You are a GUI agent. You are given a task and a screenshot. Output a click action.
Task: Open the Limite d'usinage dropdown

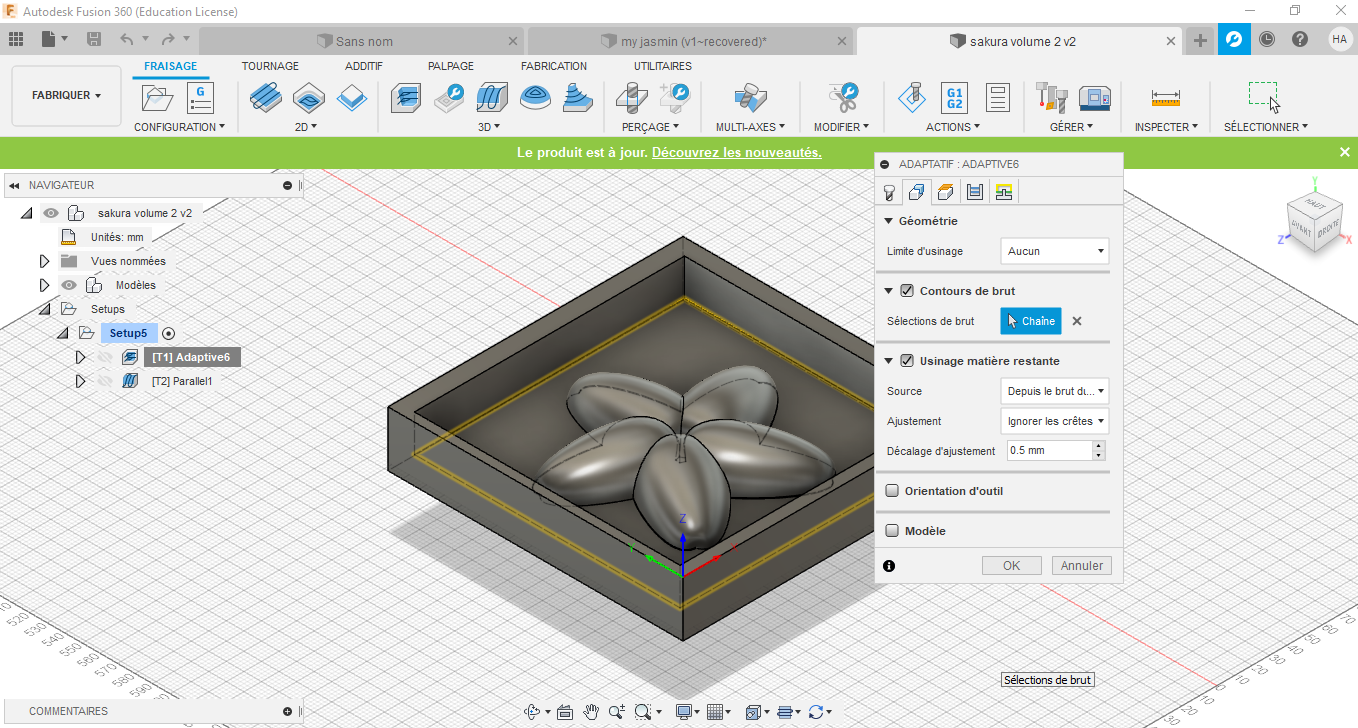1054,251
